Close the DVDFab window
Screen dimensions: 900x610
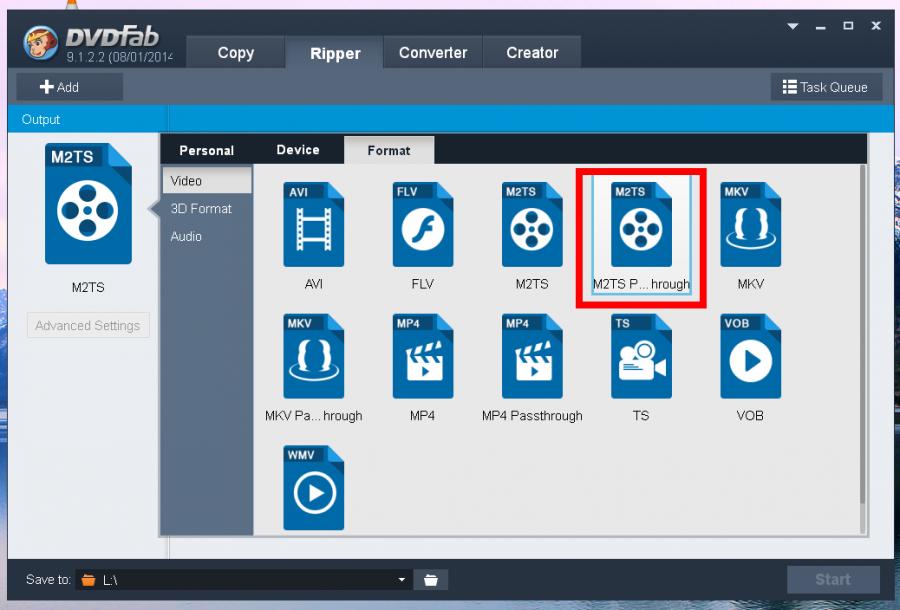[876, 26]
